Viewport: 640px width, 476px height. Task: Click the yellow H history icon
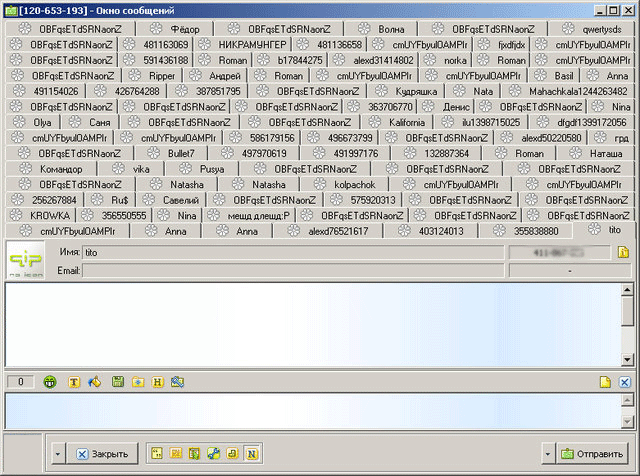coord(157,382)
